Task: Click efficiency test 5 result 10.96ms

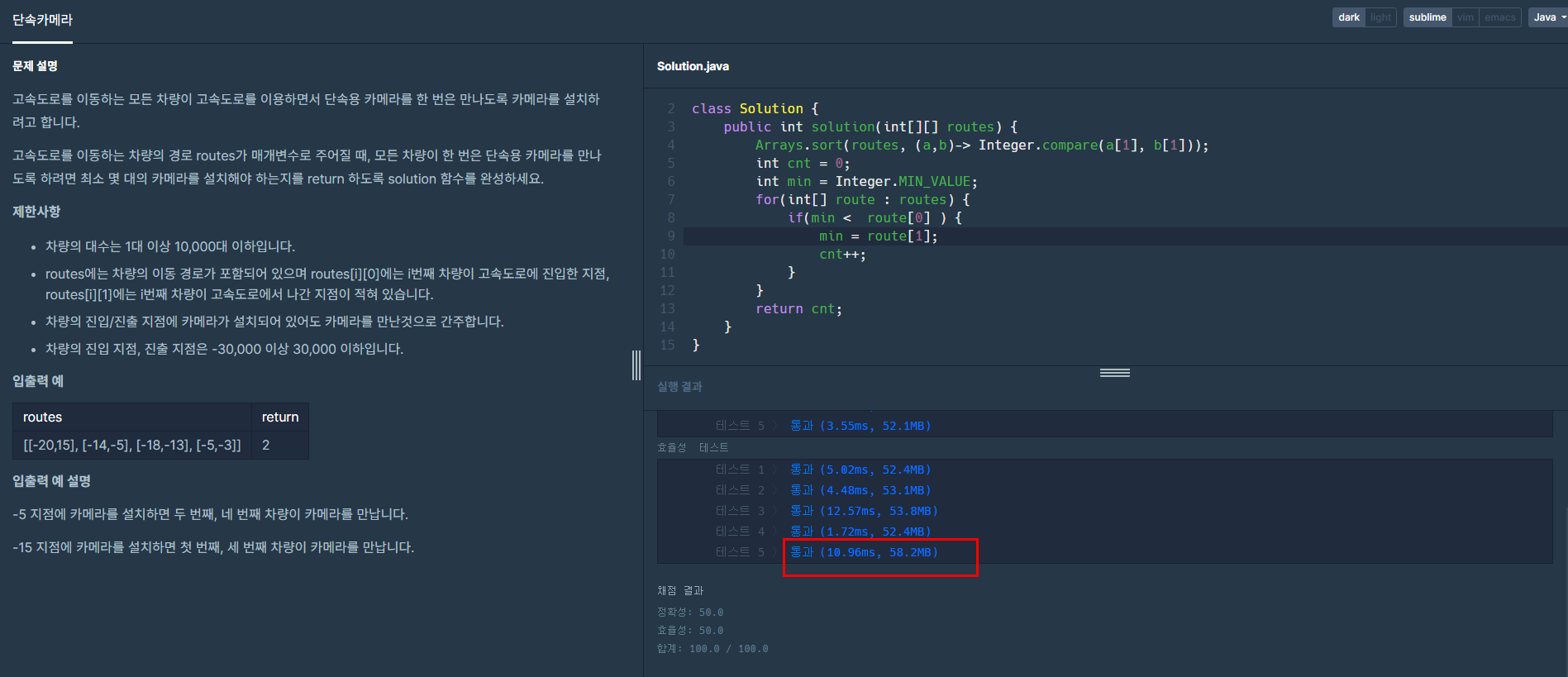Action: pyautogui.click(x=864, y=552)
